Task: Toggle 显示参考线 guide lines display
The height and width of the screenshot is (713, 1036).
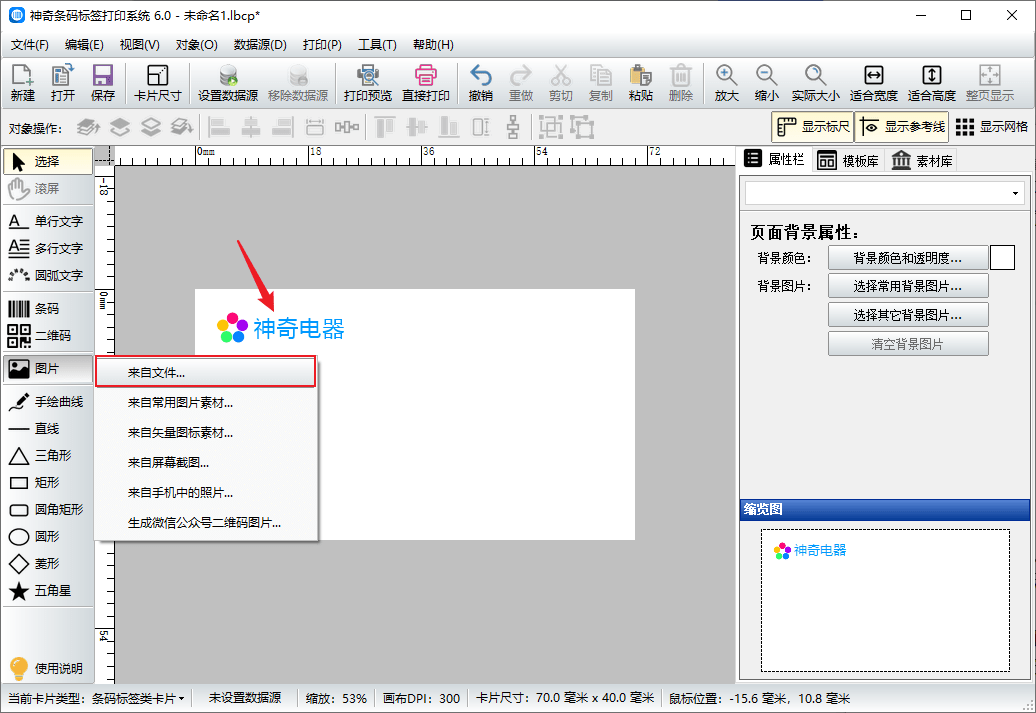Action: click(901, 127)
